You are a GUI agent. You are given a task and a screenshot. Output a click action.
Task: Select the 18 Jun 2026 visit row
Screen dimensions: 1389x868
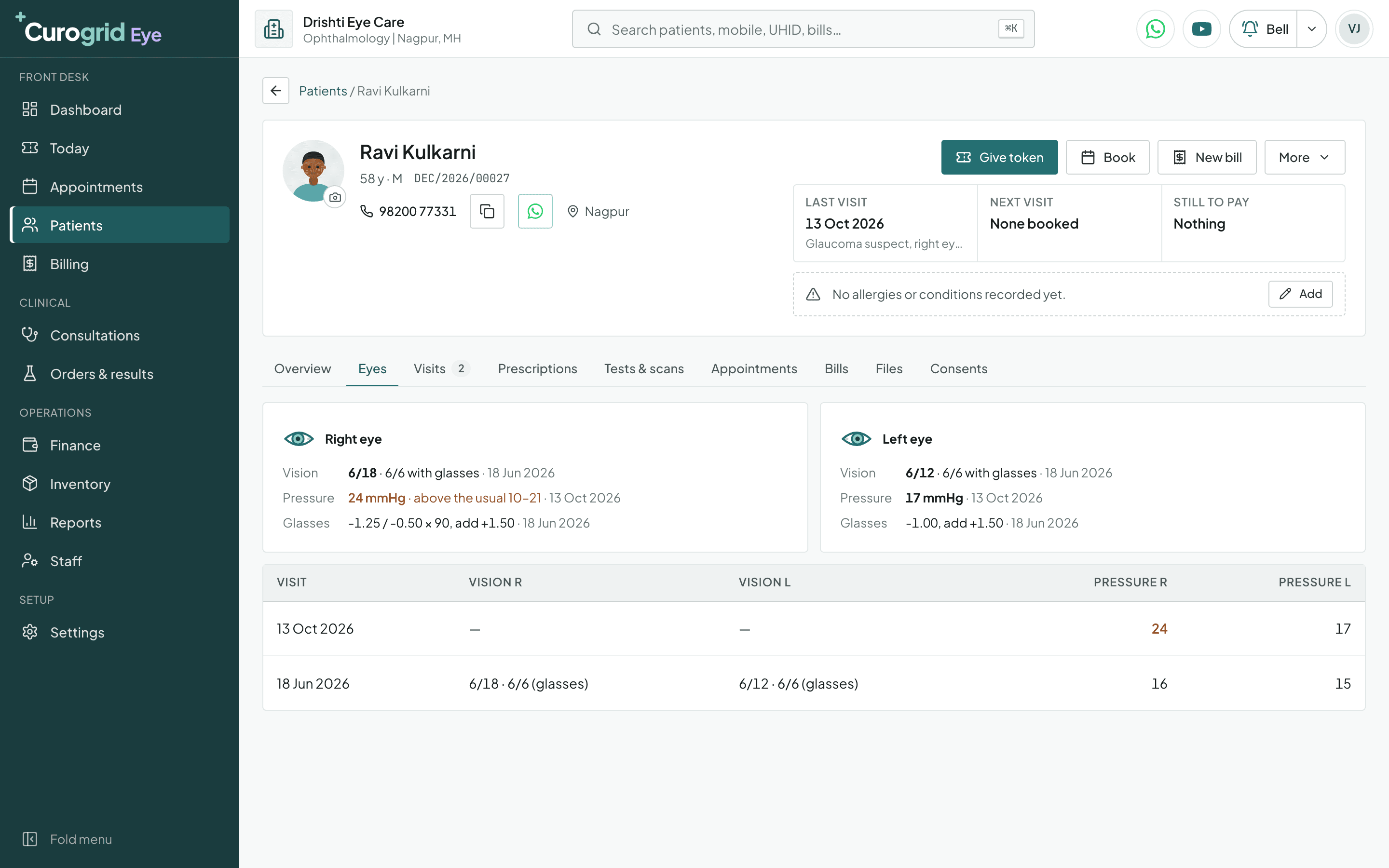[813, 683]
